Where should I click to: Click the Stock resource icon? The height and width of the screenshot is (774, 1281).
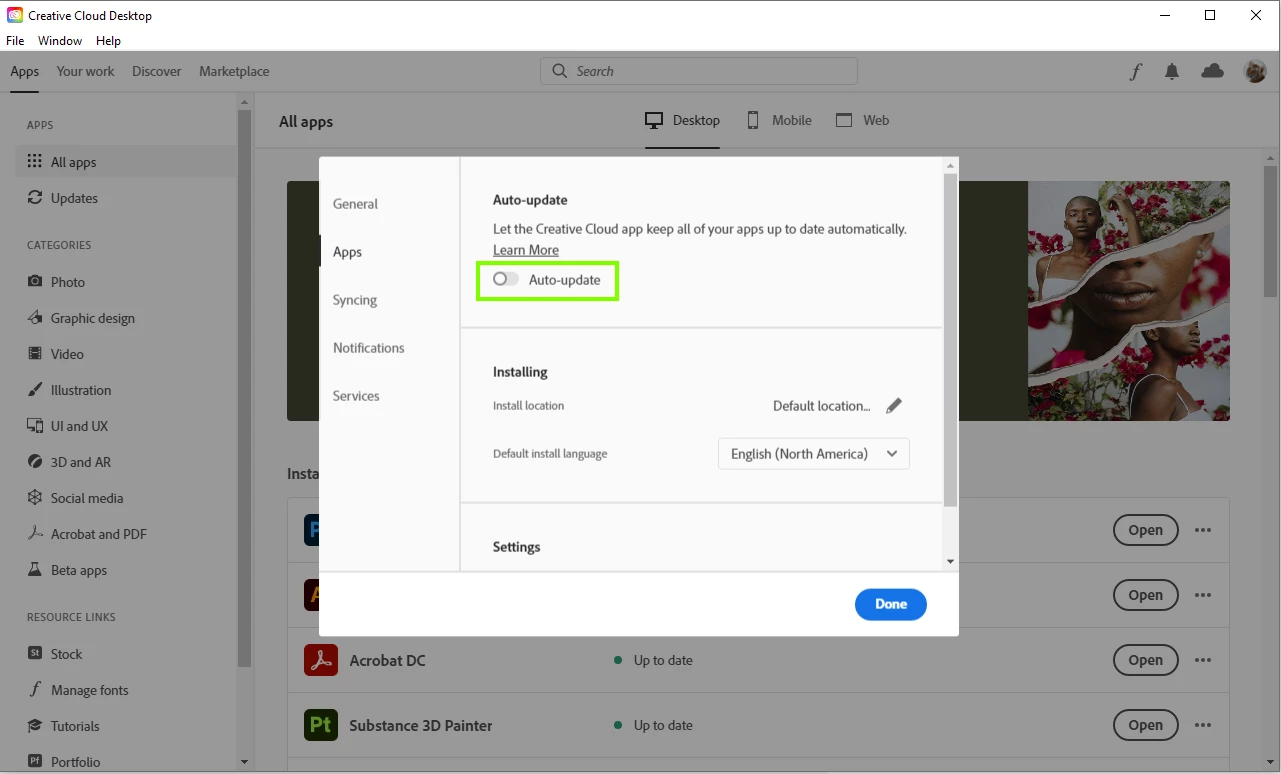tap(35, 654)
